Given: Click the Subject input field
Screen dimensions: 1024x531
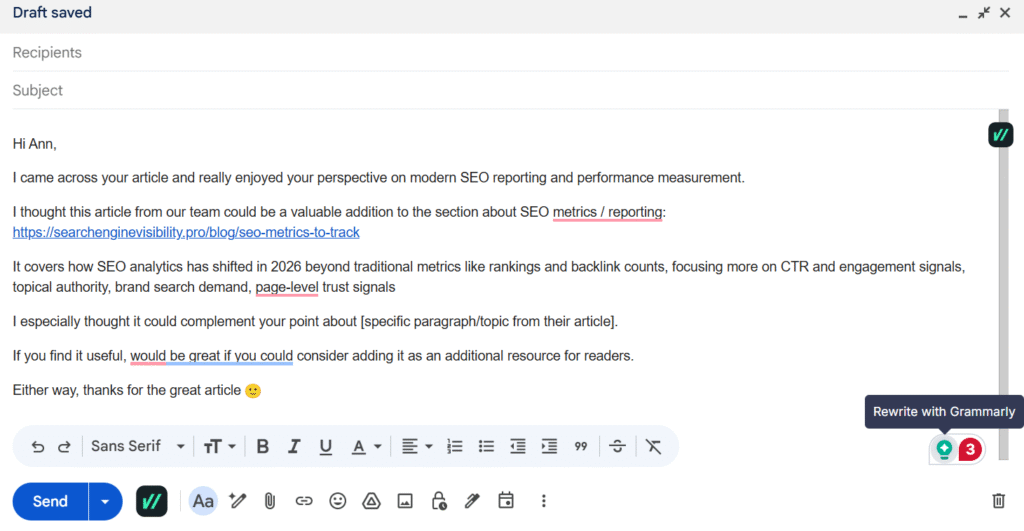Looking at the screenshot, I should [511, 90].
